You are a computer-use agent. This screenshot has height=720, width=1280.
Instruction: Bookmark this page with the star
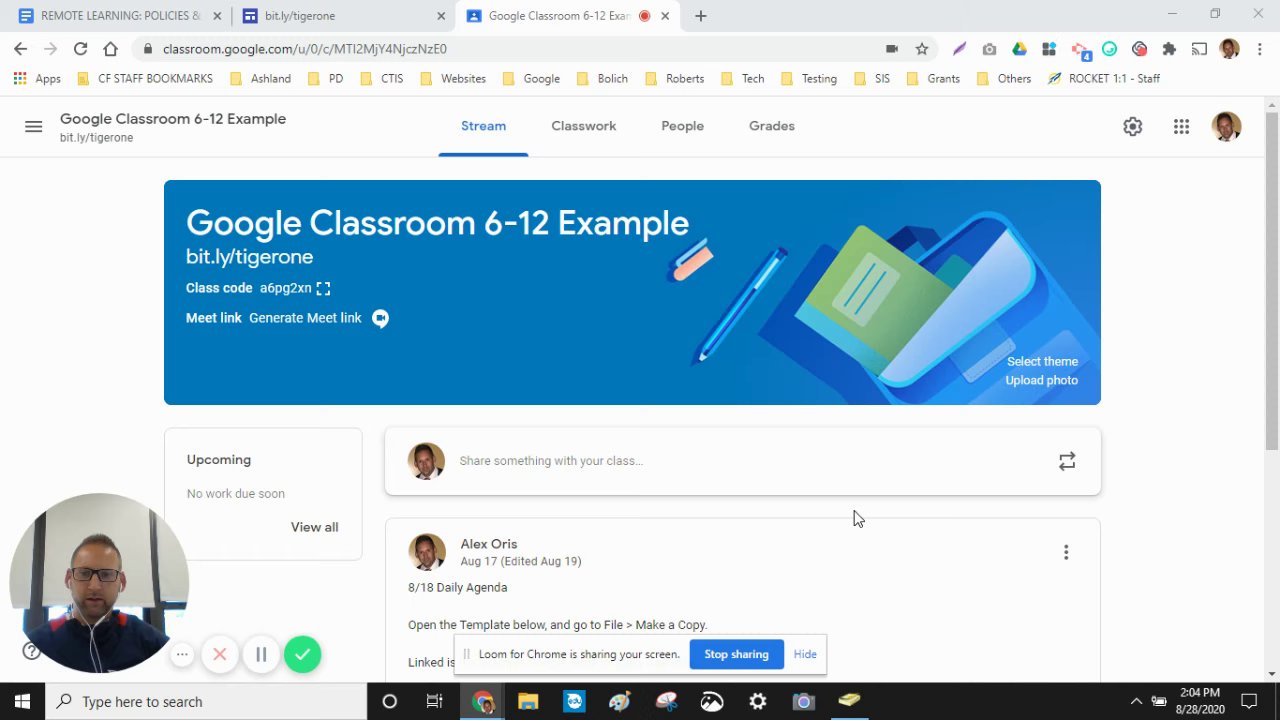click(x=922, y=49)
